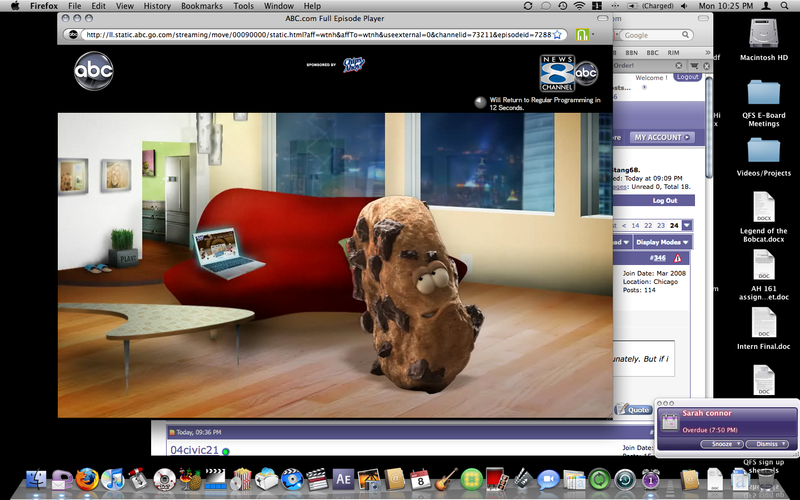The height and width of the screenshot is (500, 800).
Task: Launch Photo Booth from the dock
Action: (x=497, y=480)
